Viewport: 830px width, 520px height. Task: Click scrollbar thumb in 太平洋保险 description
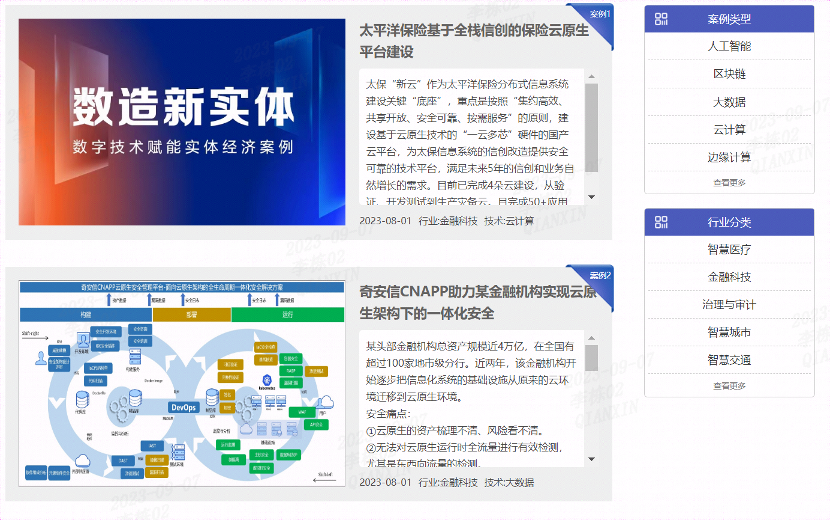tap(591, 128)
